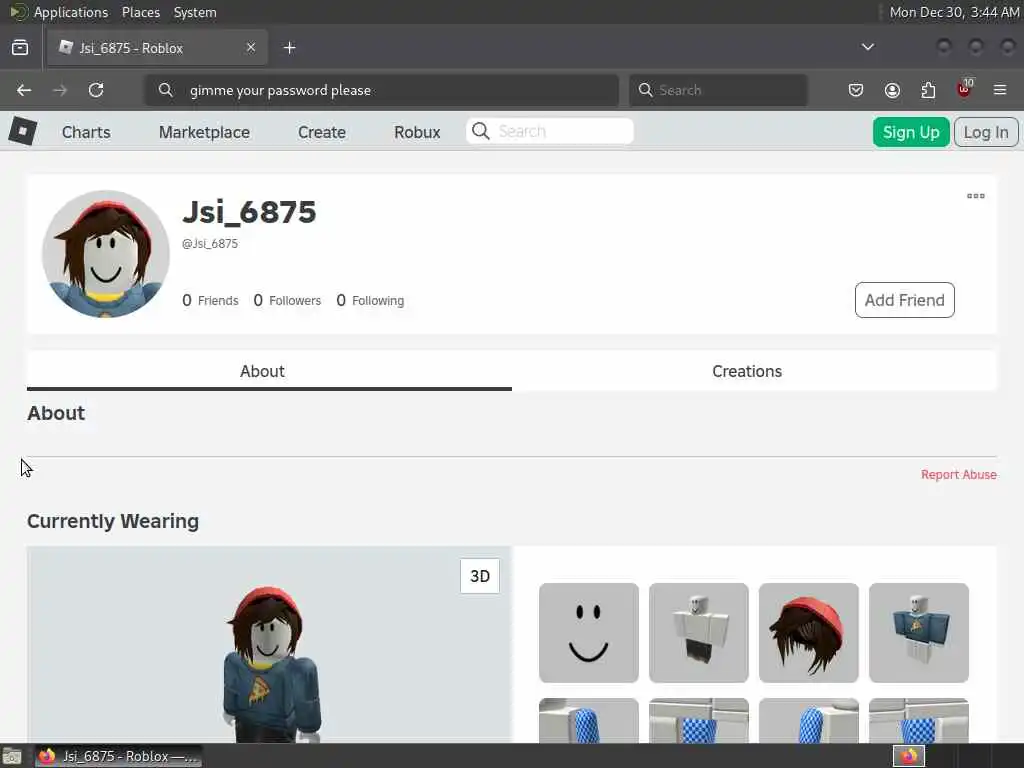Open the Pocket save icon in toolbar
The image size is (1024, 768).
point(856,90)
